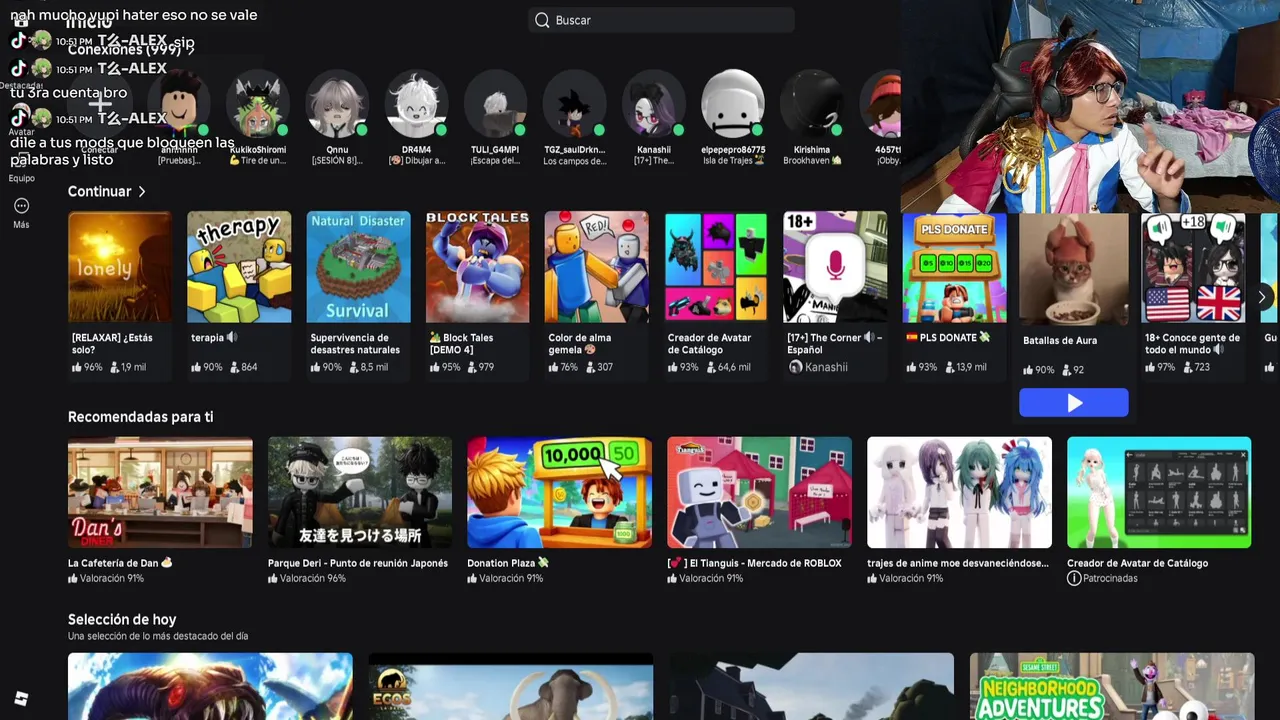Open DR4M4 friend avatar

click(x=416, y=104)
